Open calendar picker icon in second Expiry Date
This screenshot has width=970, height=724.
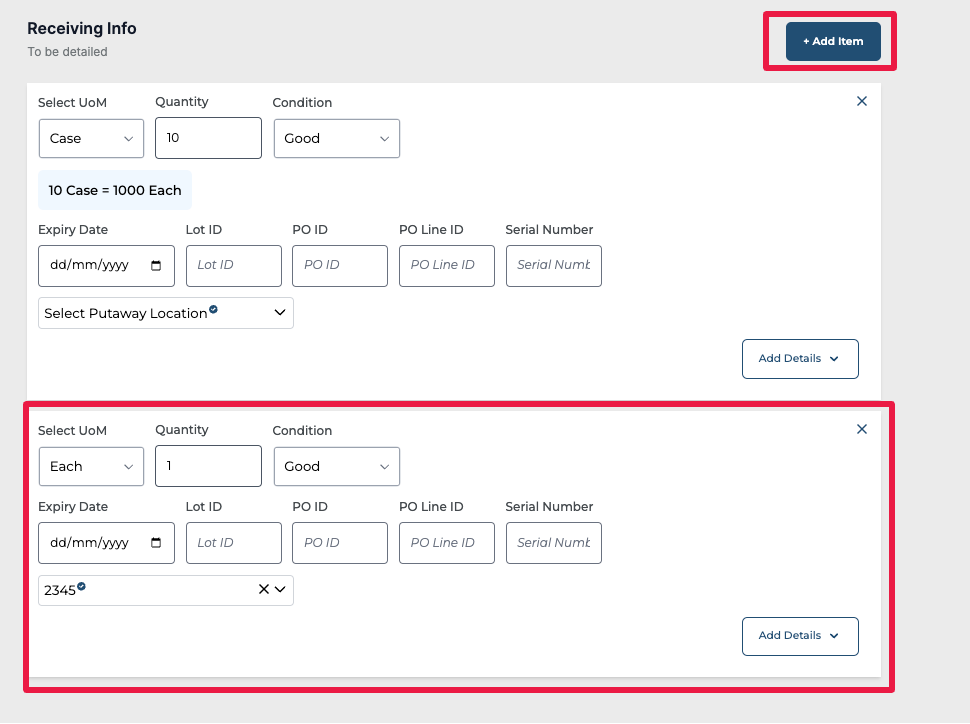(156, 543)
